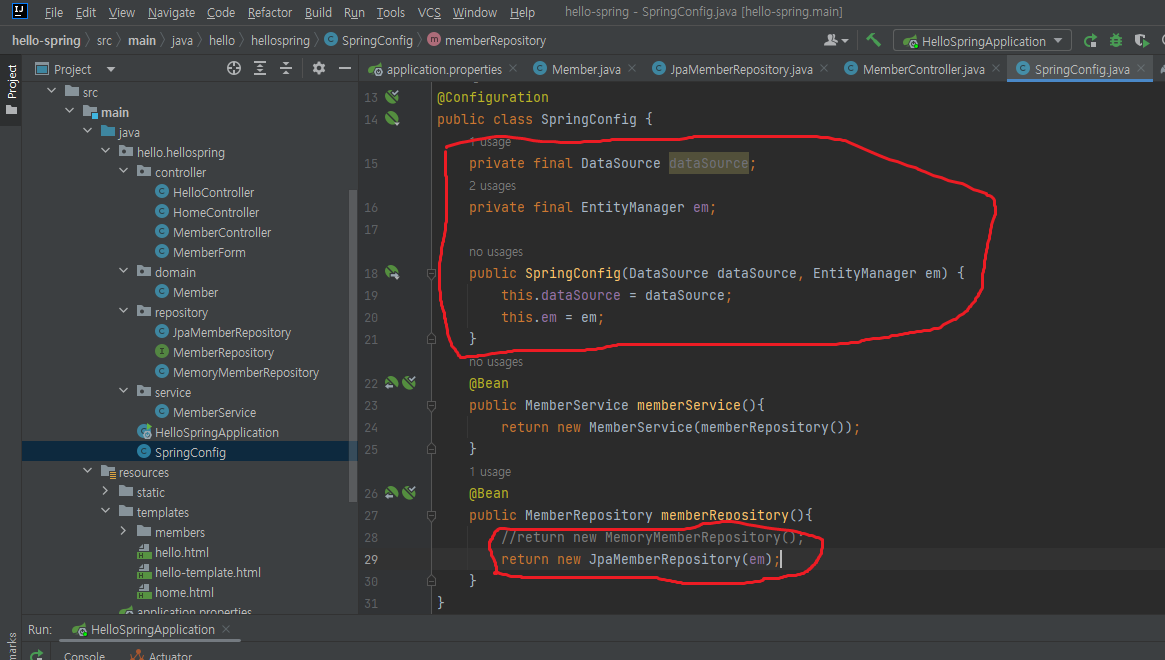1165x660 pixels.
Task: Collapse the repository package
Action: pyautogui.click(x=123, y=311)
